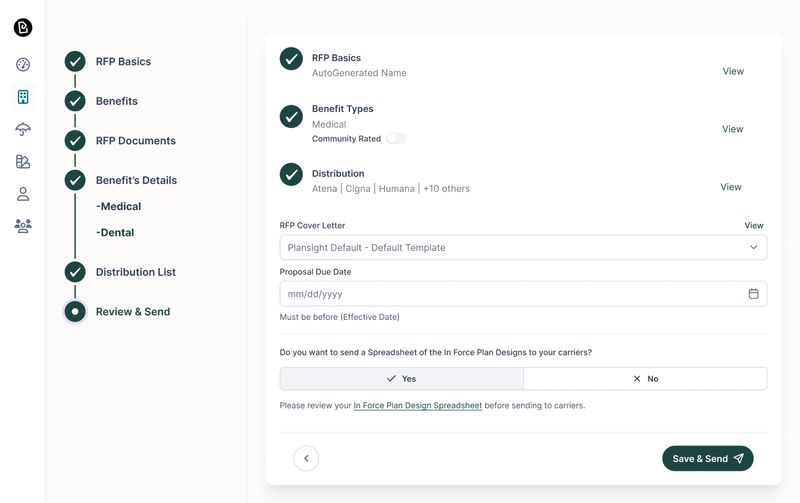Screen dimensions: 800x503
Task: Click the shapes icon in sidebar
Action: [x=23, y=161]
